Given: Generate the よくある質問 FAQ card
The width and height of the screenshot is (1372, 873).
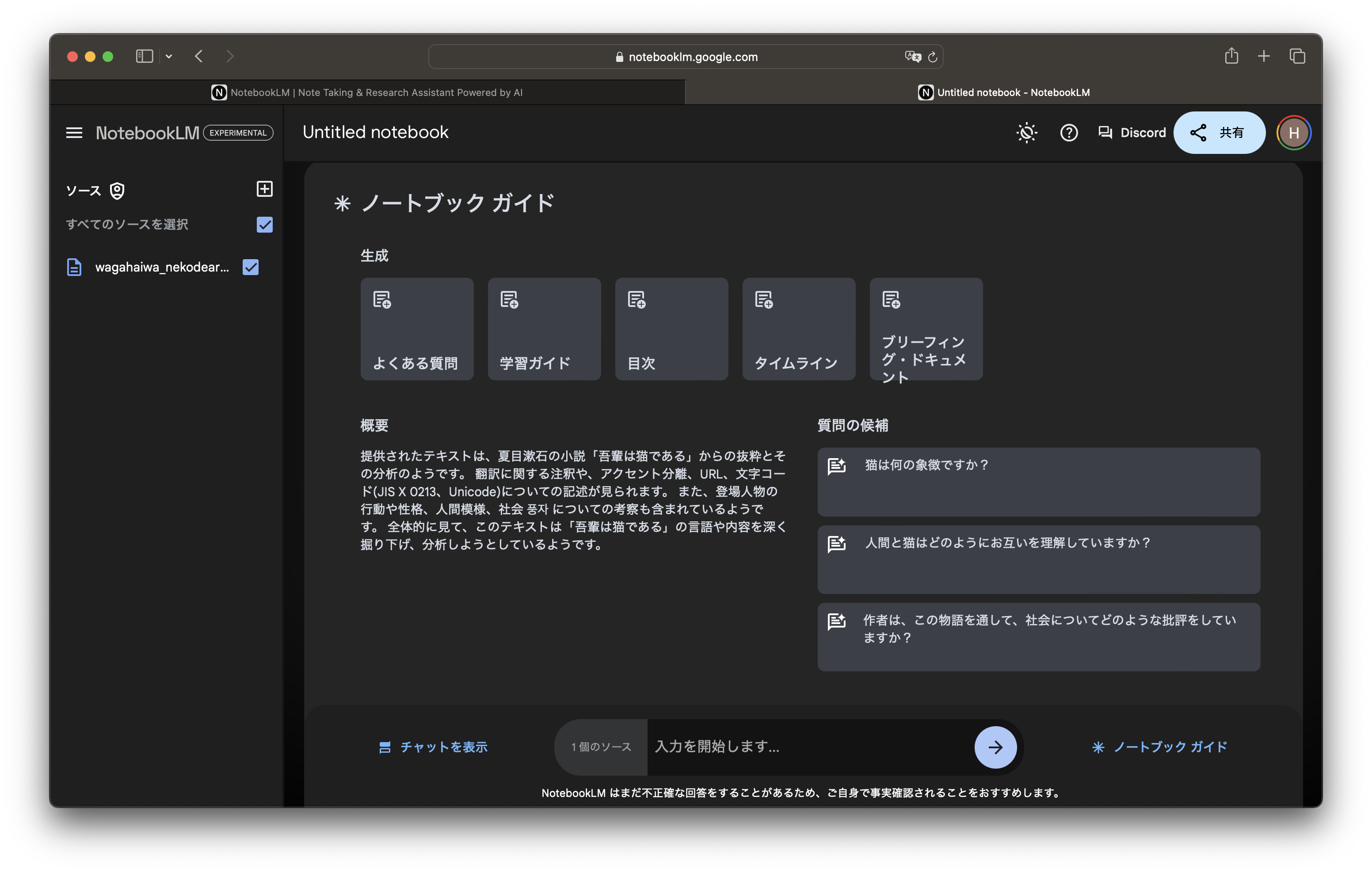Looking at the screenshot, I should tap(416, 329).
